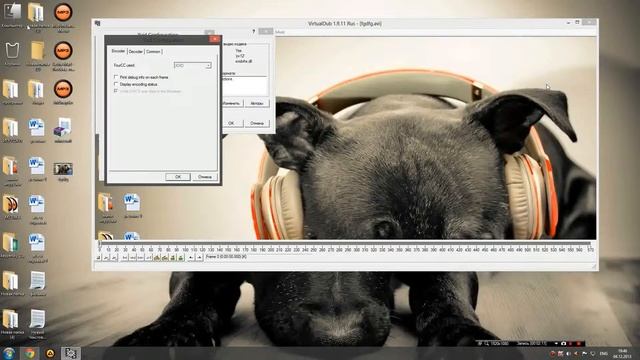
Task: Go to the end frame icon
Action: tap(149, 258)
